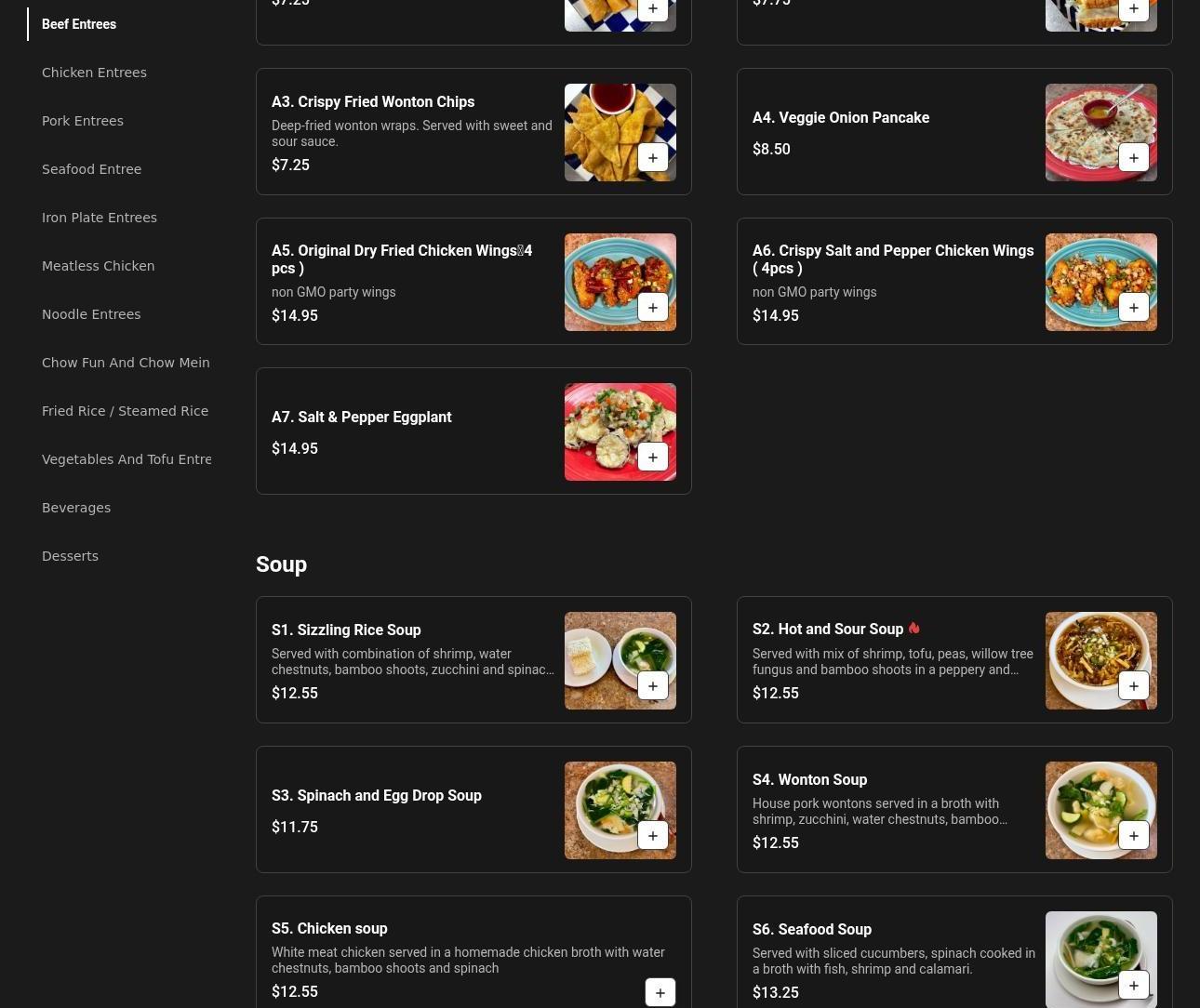The image size is (1200, 1008).
Task: Click the S3. Spinach and Egg Drop Soup title
Action: [x=377, y=796]
